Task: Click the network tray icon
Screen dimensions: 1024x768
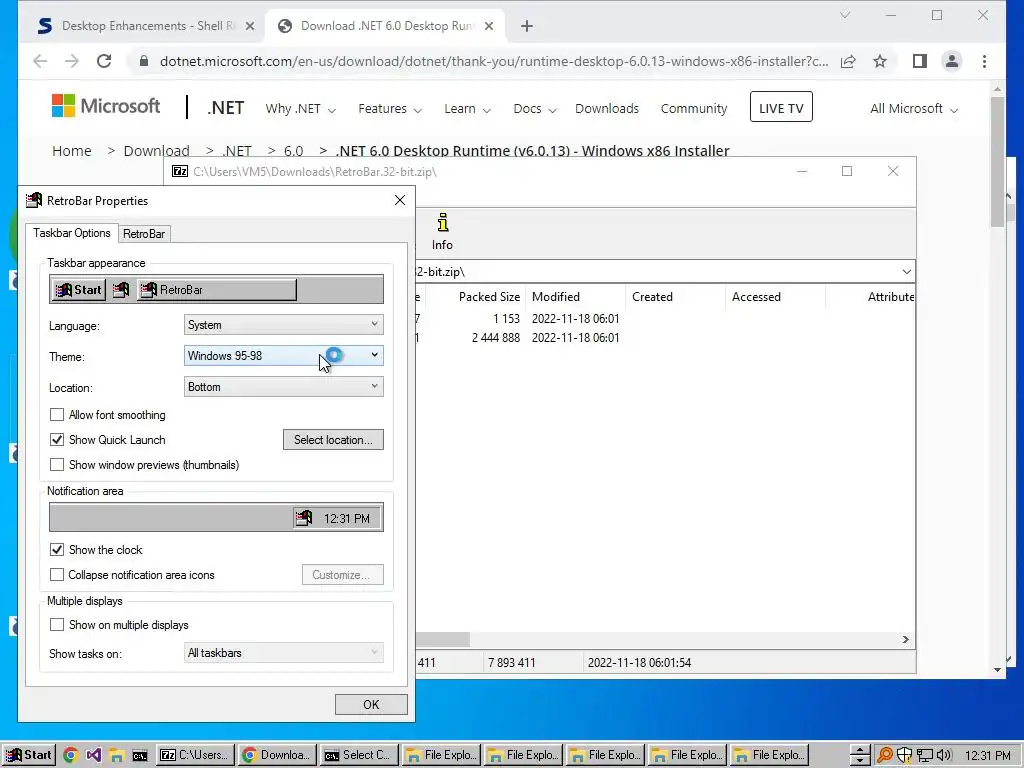Action: (x=924, y=756)
